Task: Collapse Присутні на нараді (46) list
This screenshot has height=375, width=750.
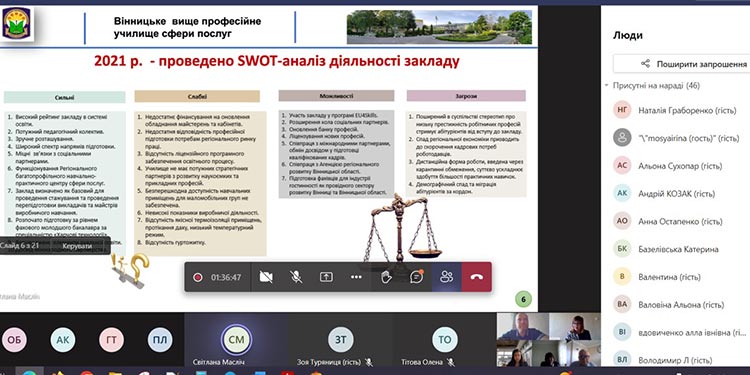Action: [x=607, y=86]
